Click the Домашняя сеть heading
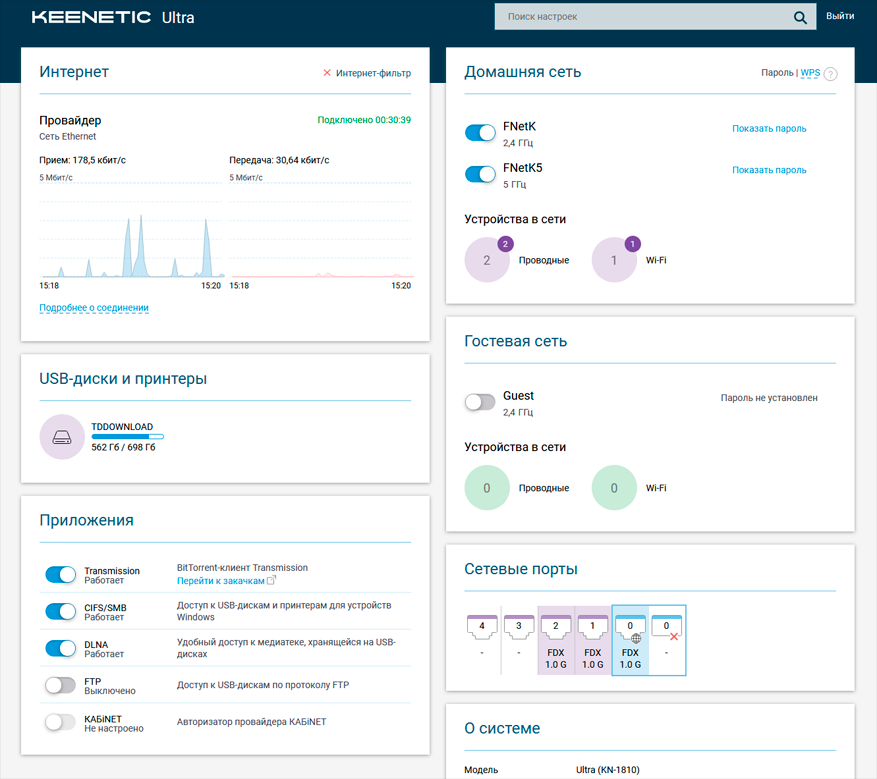 coord(522,72)
